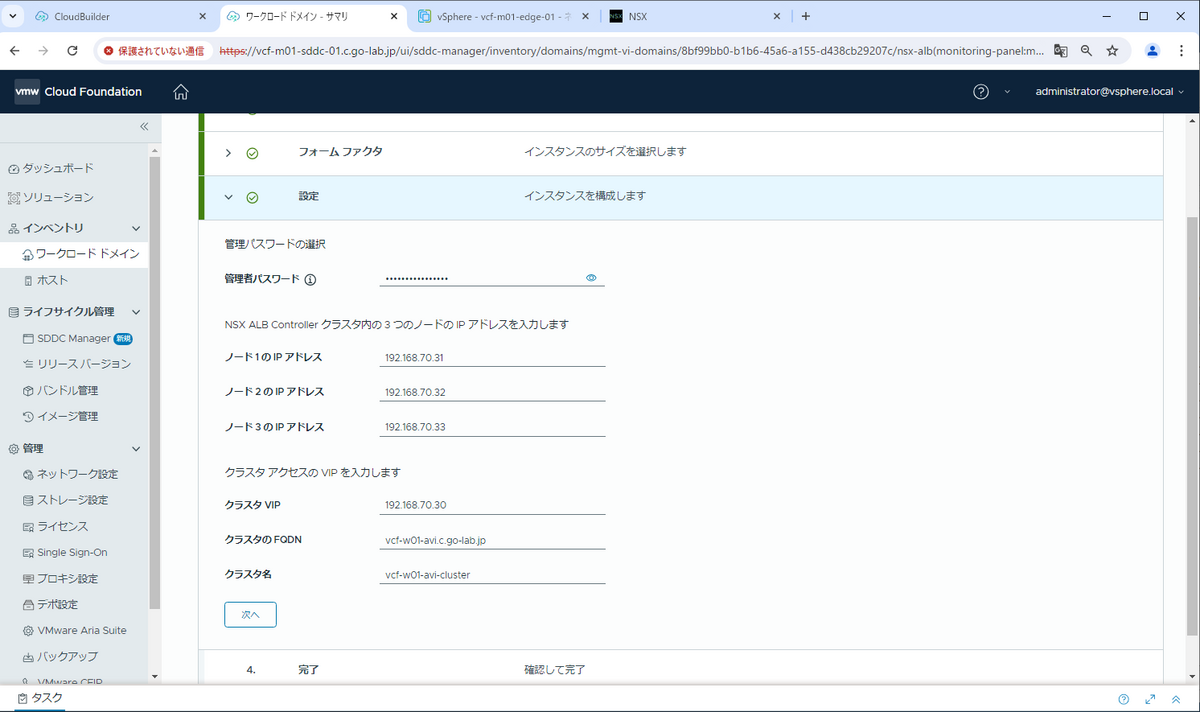Reload the page
Image resolution: width=1200 pixels, height=712 pixels.
click(72, 50)
